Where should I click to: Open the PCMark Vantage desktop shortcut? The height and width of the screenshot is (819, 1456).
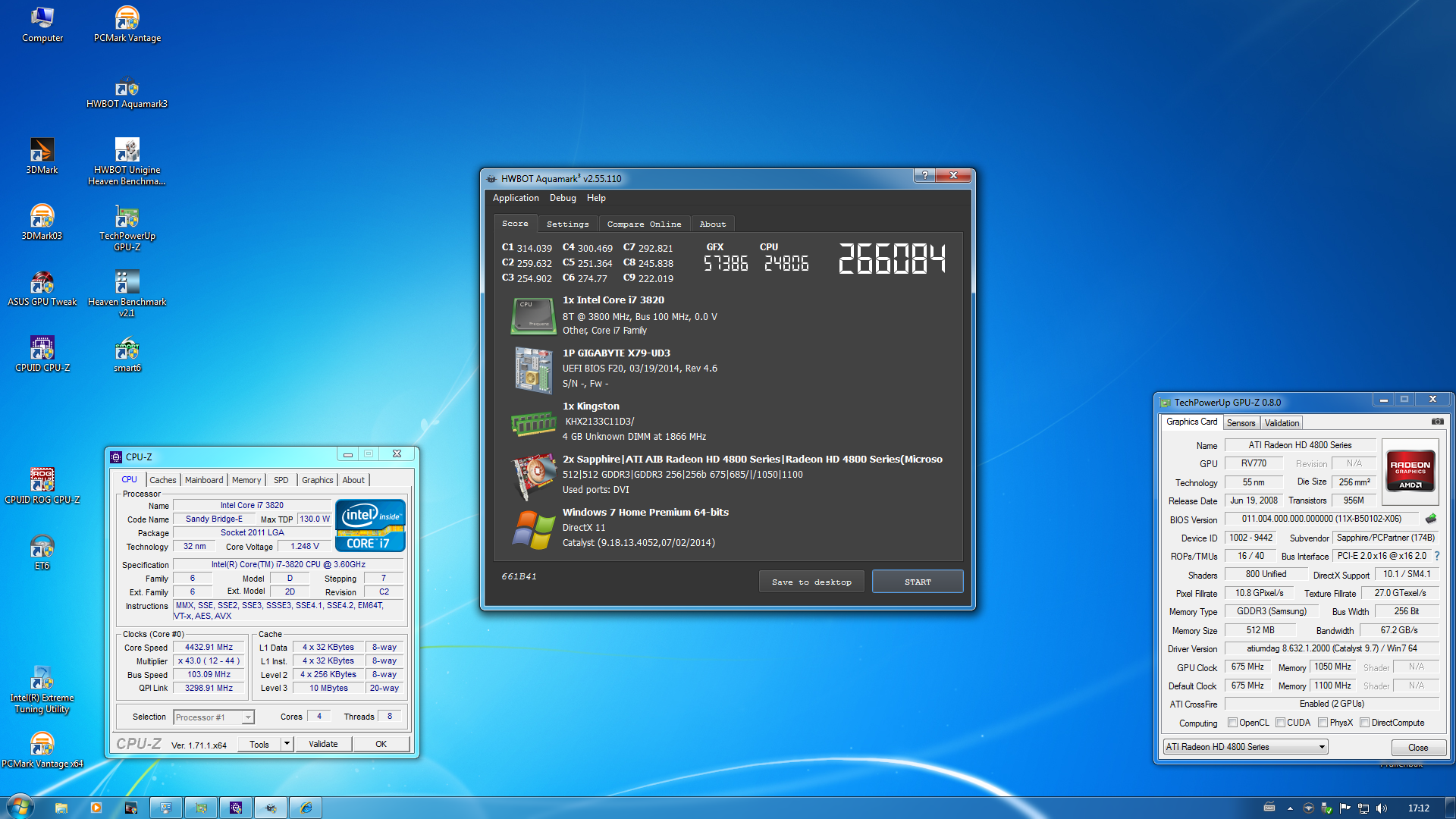pos(127,24)
